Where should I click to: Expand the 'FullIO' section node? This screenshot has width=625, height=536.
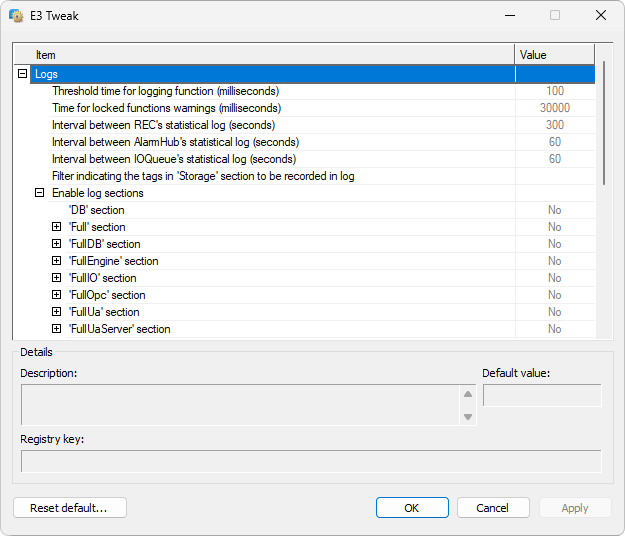(x=57, y=278)
